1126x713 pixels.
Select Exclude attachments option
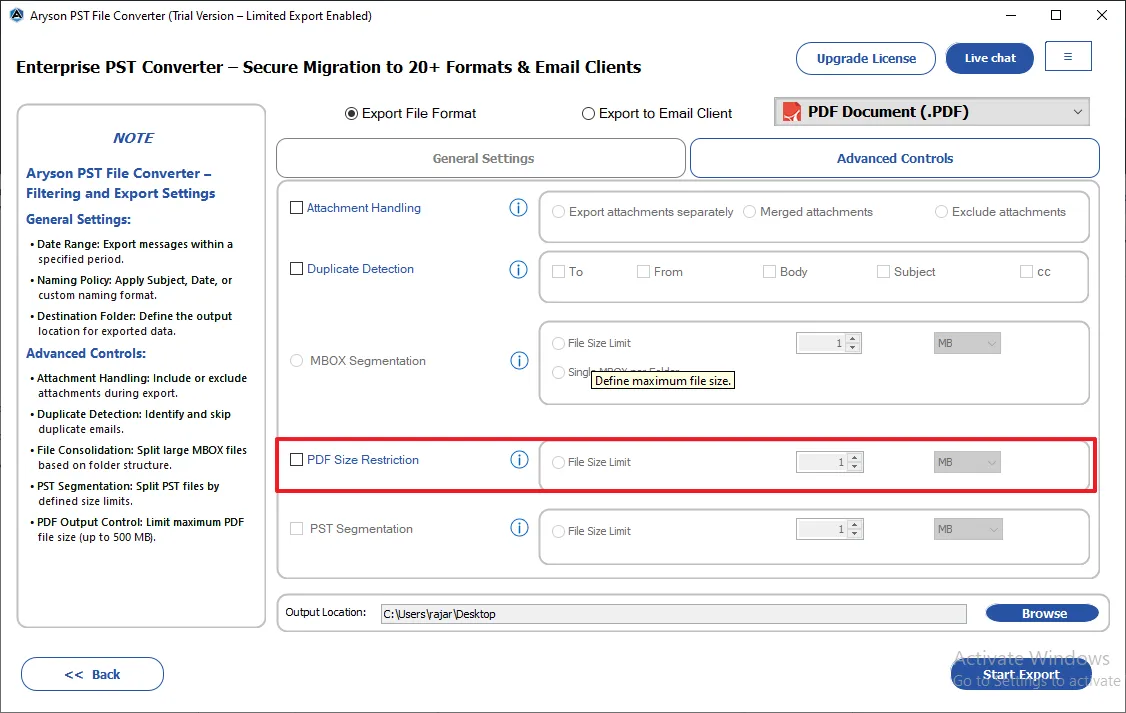pyautogui.click(x=941, y=212)
